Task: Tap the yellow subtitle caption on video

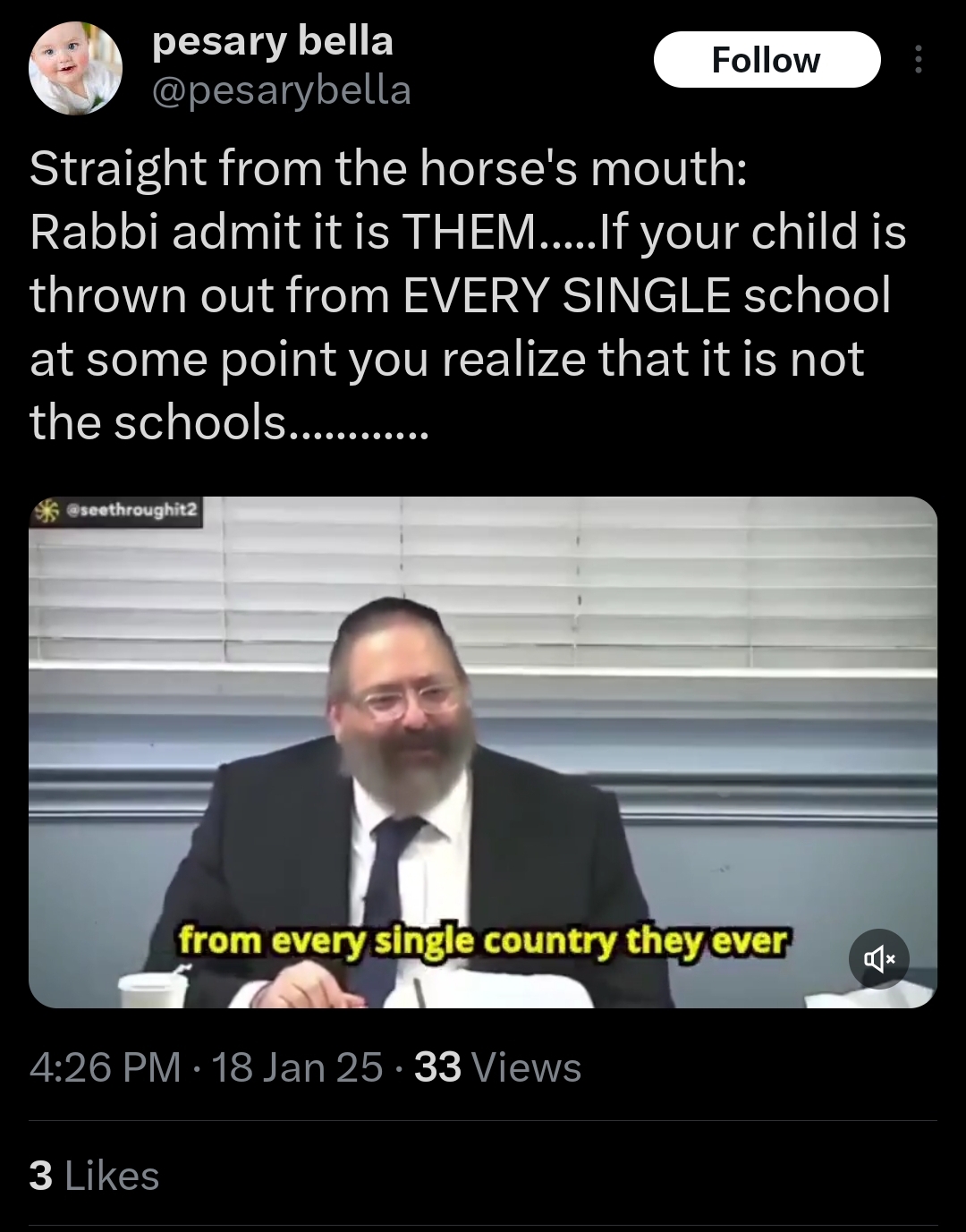Action: point(483,941)
